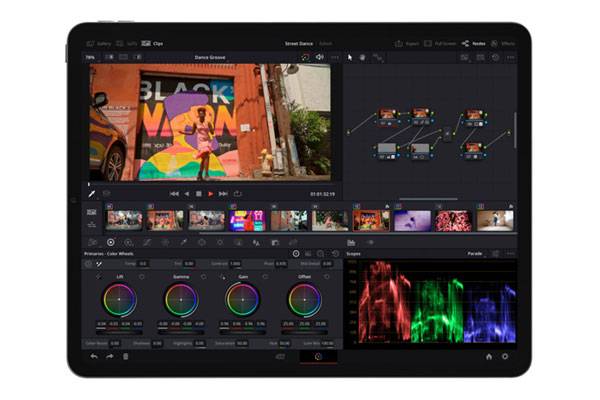Image resolution: width=600 pixels, height=400 pixels.
Task: Select the pointer tool in node editor
Action: 350,57
